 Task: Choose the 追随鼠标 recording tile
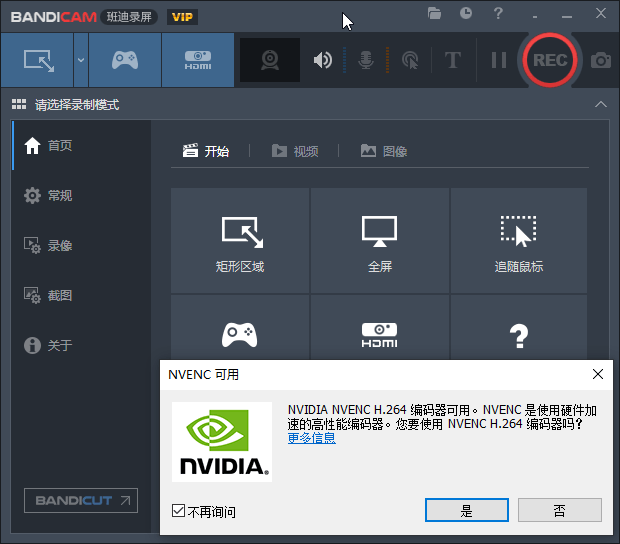coord(519,240)
